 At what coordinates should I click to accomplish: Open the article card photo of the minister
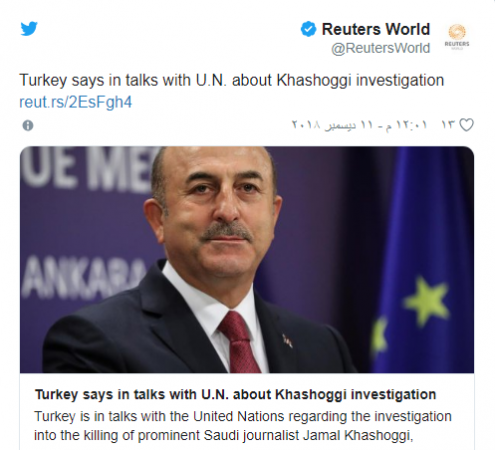(247, 259)
